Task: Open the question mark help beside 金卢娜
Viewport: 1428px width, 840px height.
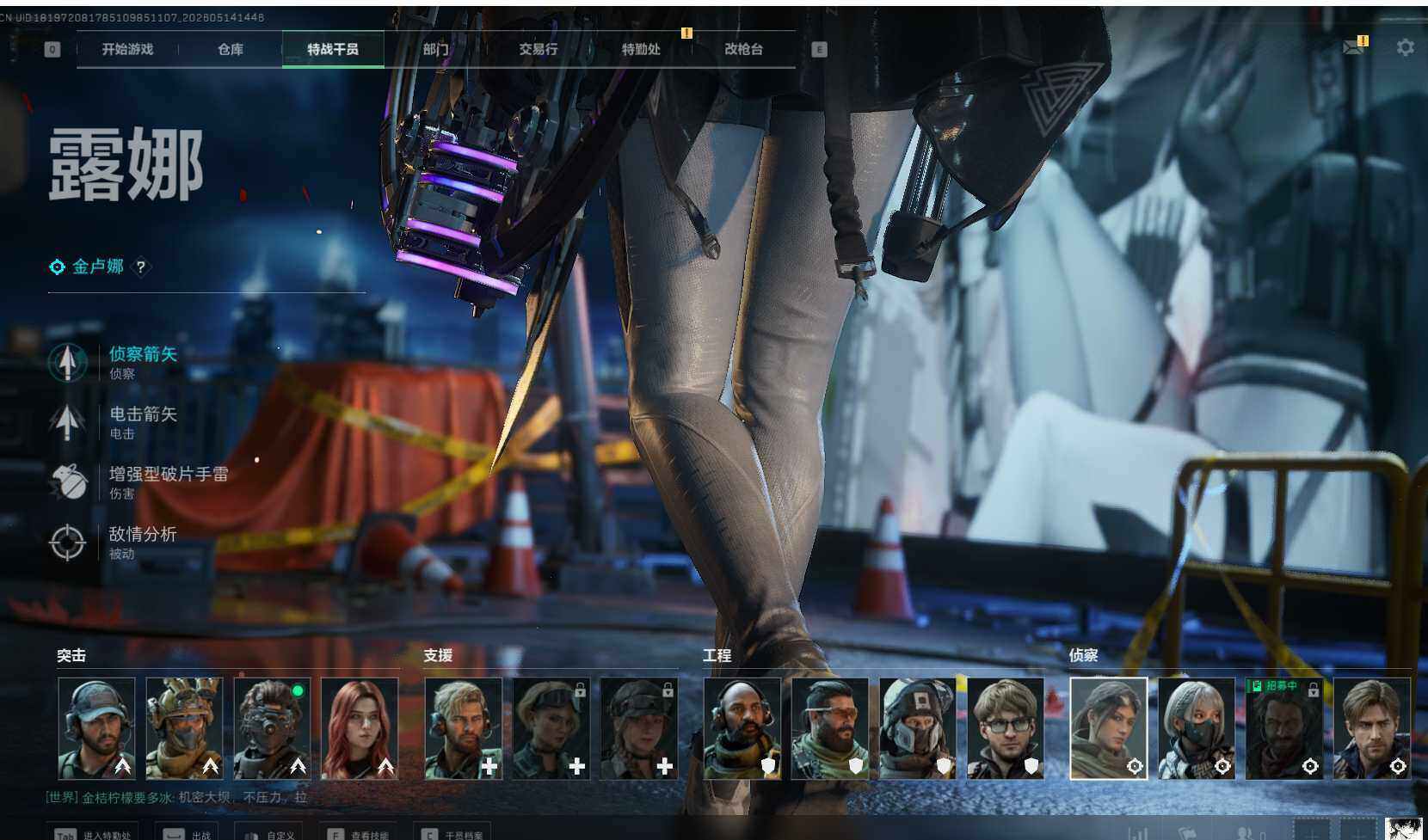Action: click(x=141, y=267)
